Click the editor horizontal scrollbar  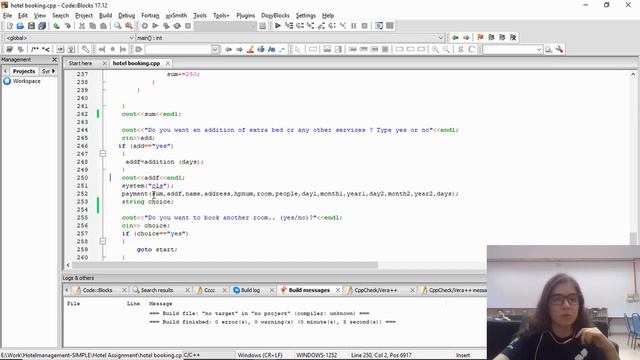(x=224, y=265)
